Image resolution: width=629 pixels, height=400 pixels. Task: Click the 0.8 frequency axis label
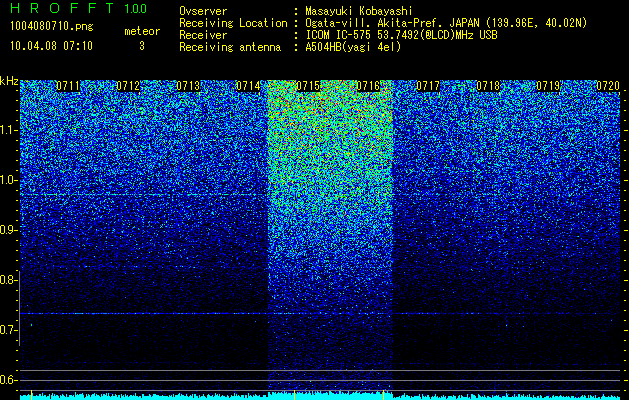click(9, 280)
